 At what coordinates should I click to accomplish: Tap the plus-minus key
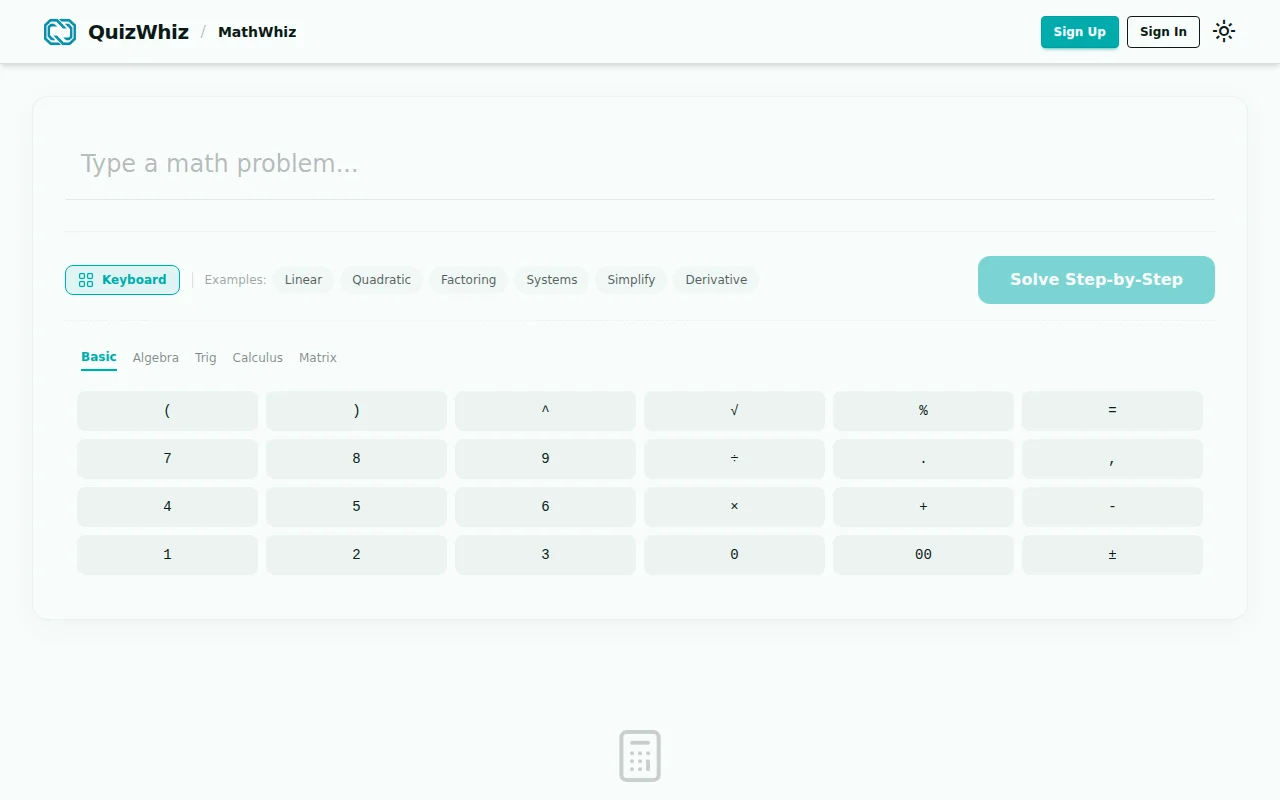click(x=1112, y=555)
